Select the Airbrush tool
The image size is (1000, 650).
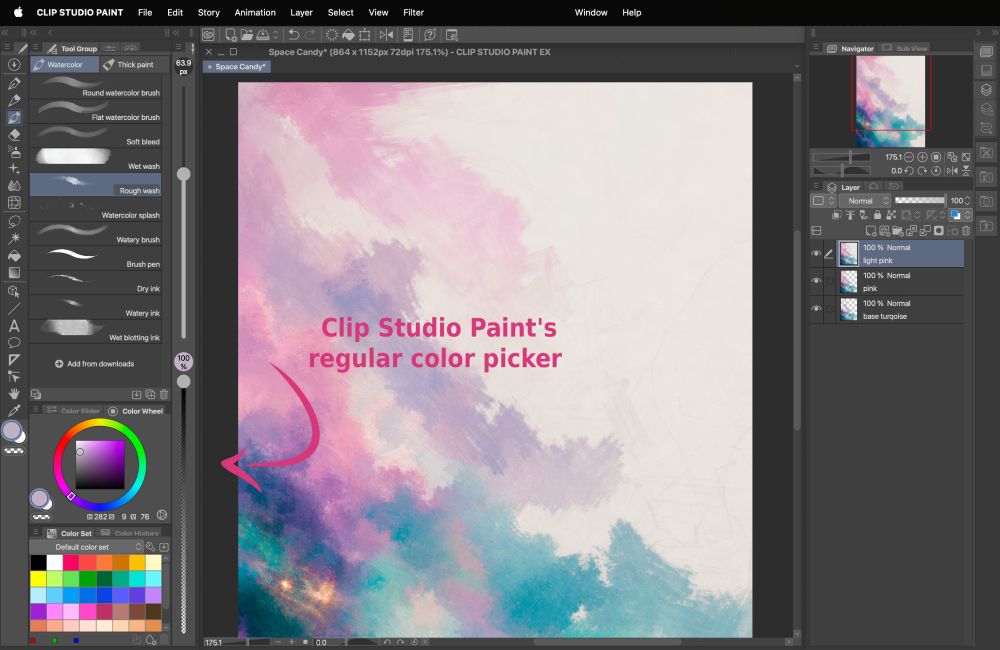(x=14, y=152)
